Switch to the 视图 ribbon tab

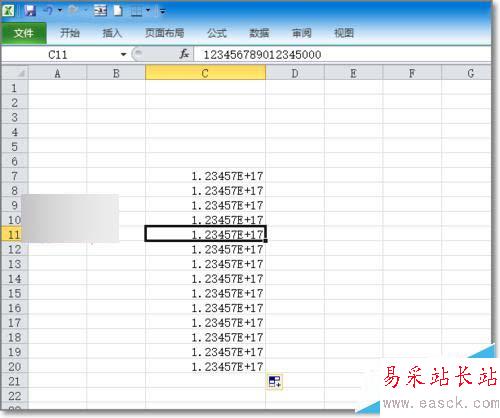[x=344, y=33]
